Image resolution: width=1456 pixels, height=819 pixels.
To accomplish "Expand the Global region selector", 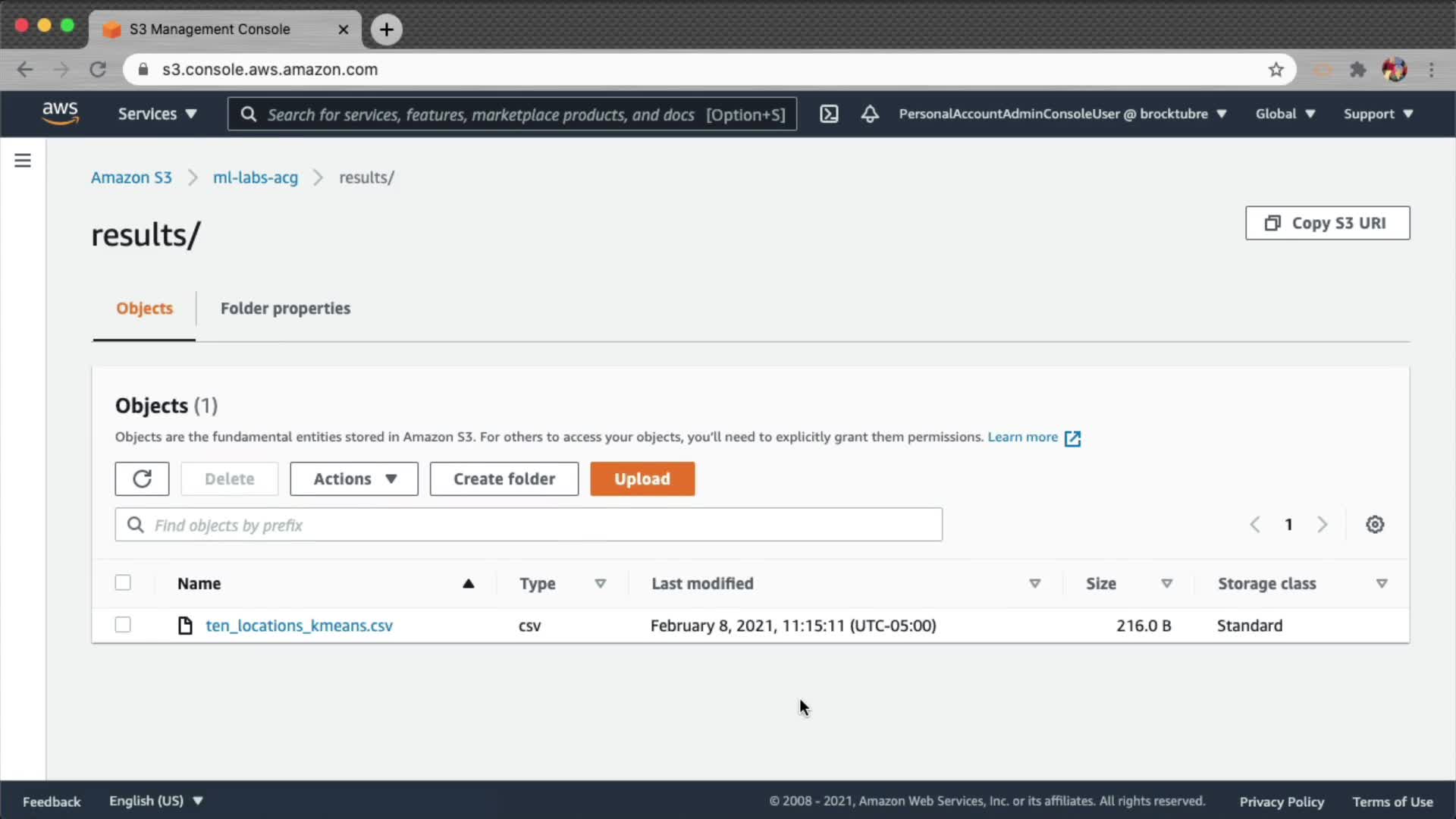I will point(1285,114).
